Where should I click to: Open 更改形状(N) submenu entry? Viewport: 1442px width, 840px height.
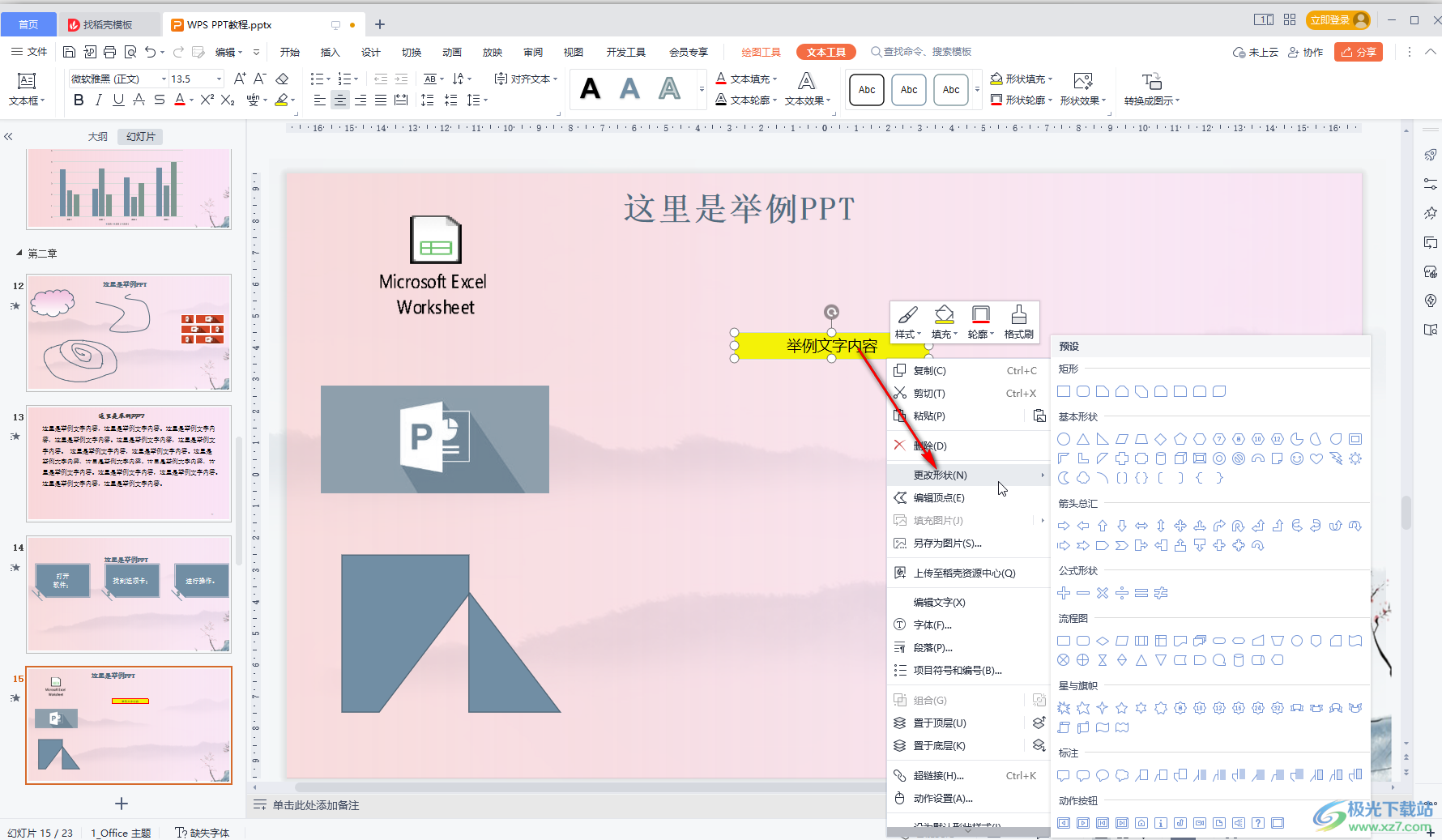point(969,475)
